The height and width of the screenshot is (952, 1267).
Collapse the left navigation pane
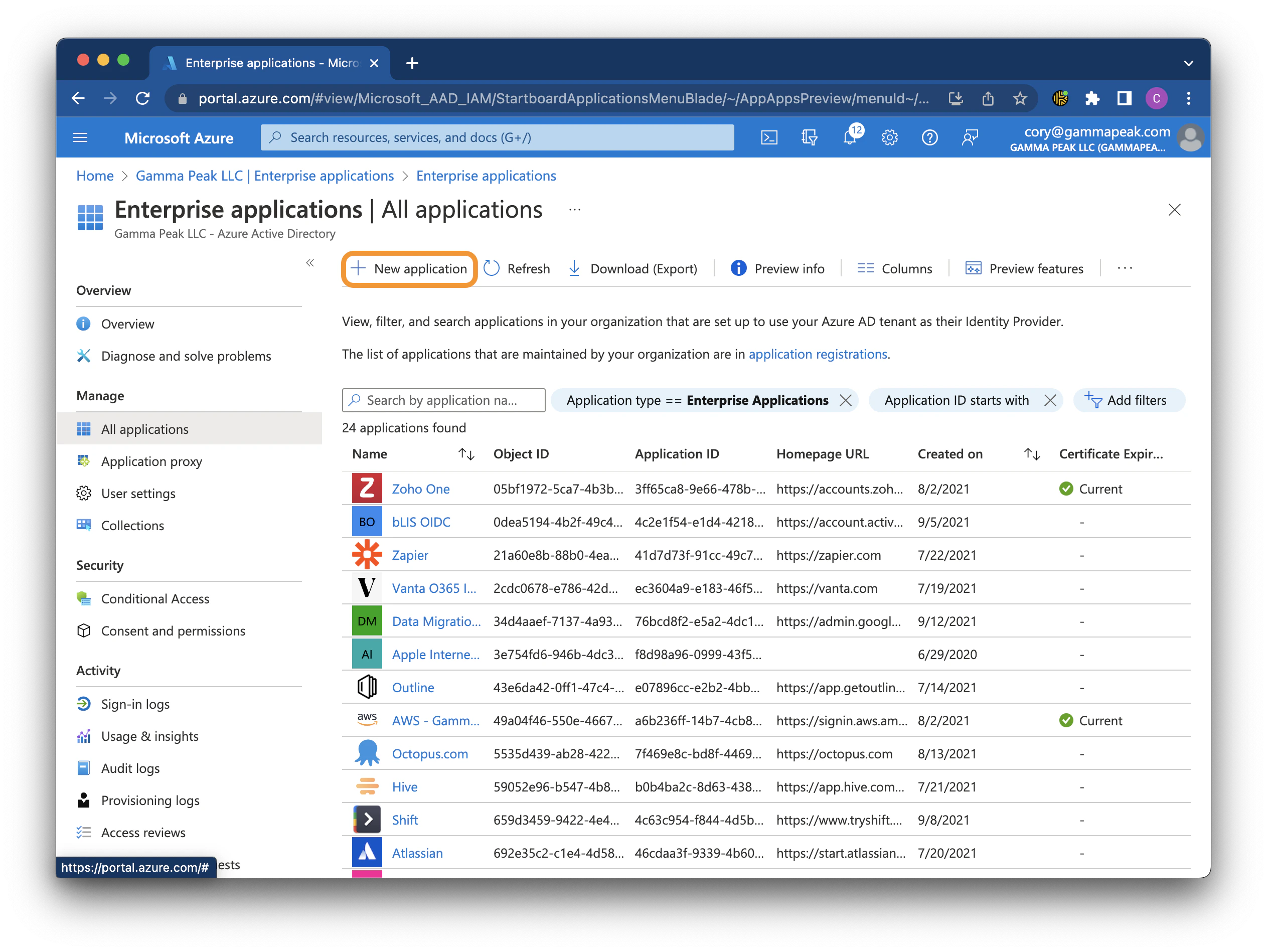(x=310, y=262)
